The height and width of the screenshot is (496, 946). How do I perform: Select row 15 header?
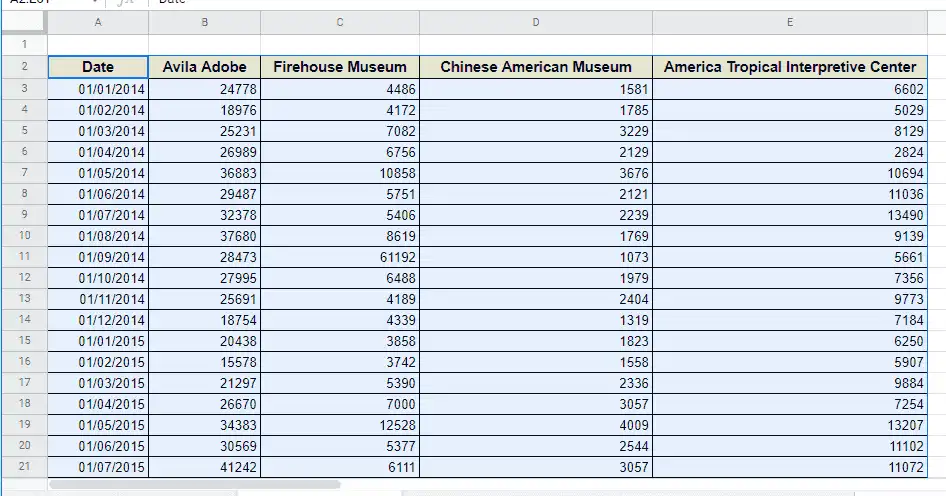tap(24, 340)
